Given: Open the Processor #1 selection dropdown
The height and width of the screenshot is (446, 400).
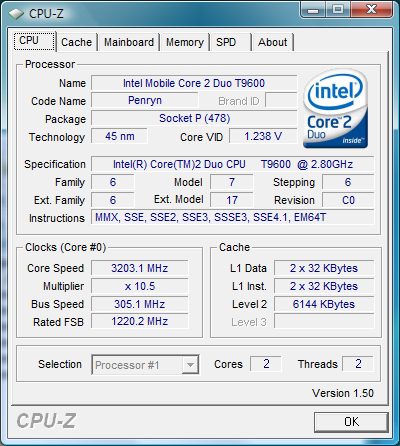Looking at the screenshot, I should pos(145,365).
